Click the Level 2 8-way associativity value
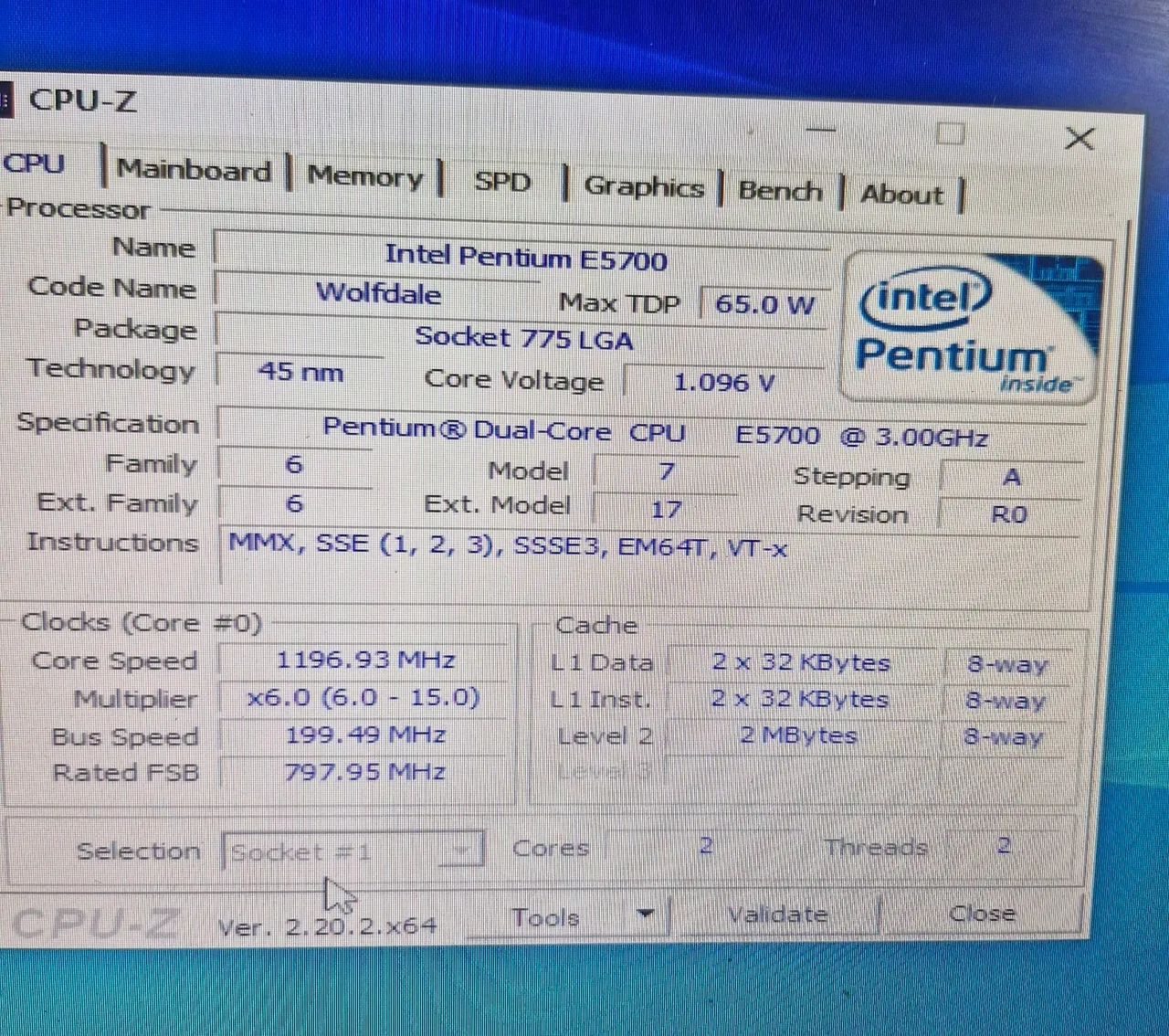This screenshot has height=1036, width=1169. pyautogui.click(x=1003, y=736)
